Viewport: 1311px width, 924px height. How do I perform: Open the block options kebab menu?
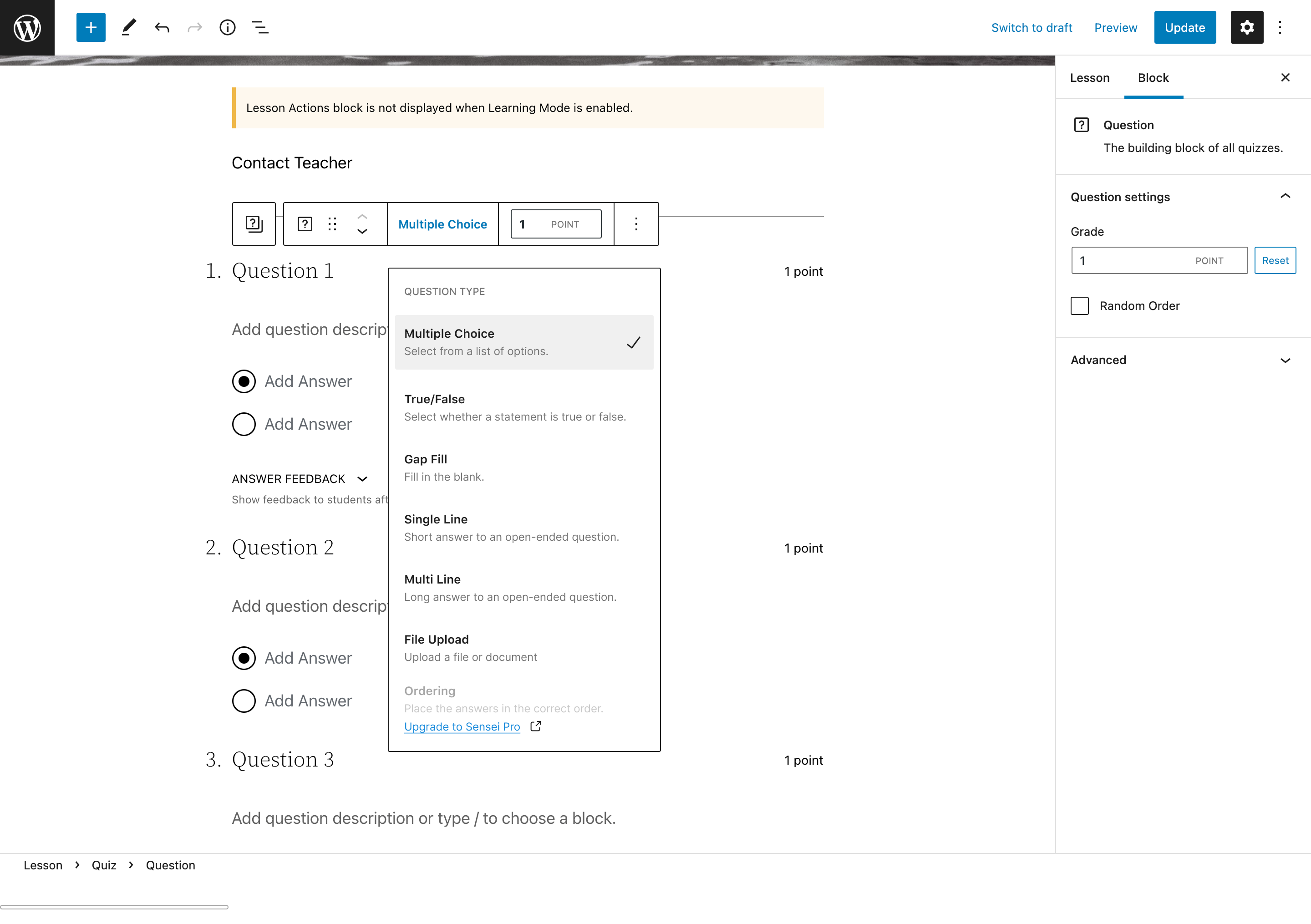tap(636, 224)
